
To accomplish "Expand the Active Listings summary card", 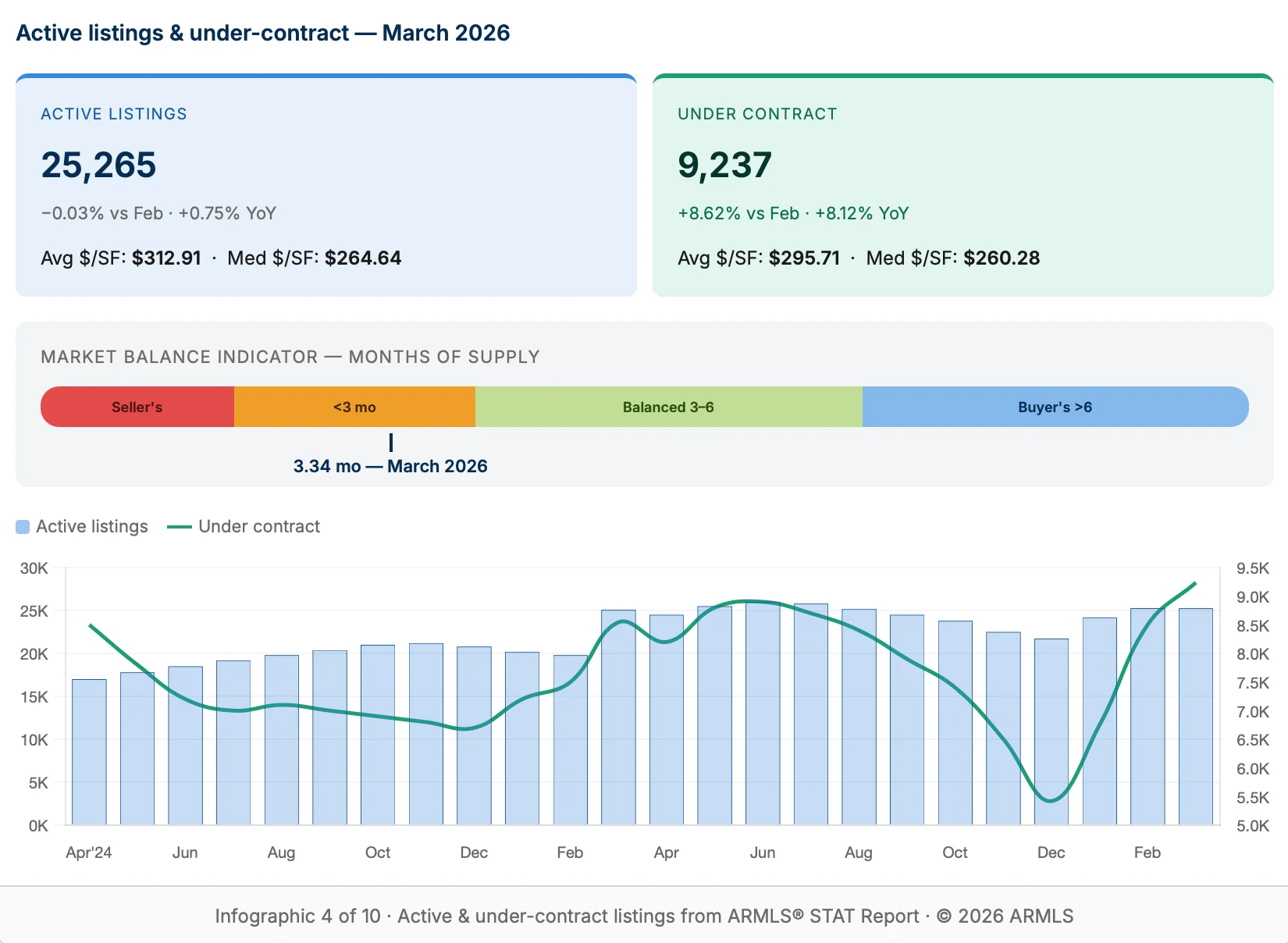I will click(x=114, y=113).
